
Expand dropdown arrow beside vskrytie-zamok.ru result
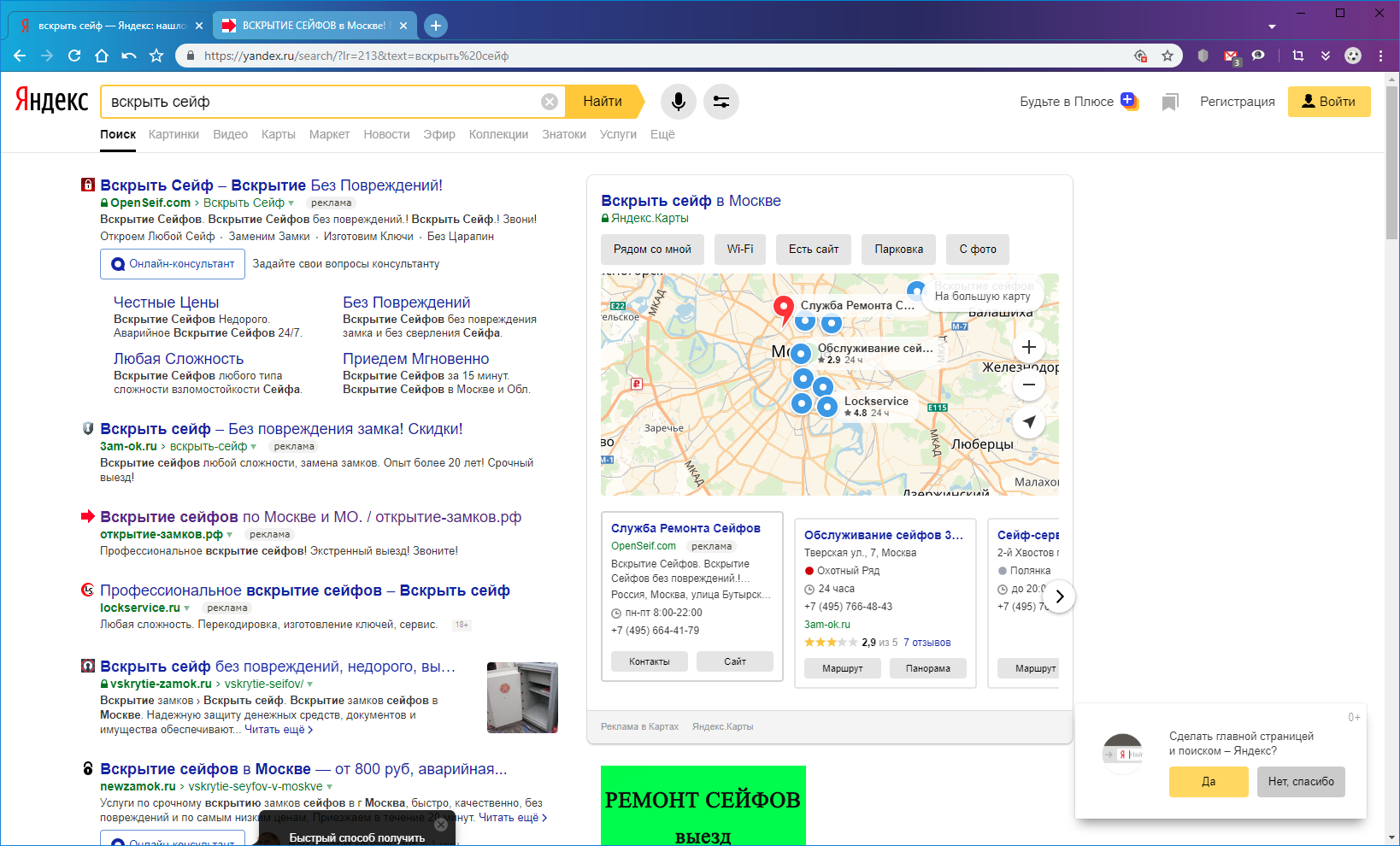pos(310,684)
